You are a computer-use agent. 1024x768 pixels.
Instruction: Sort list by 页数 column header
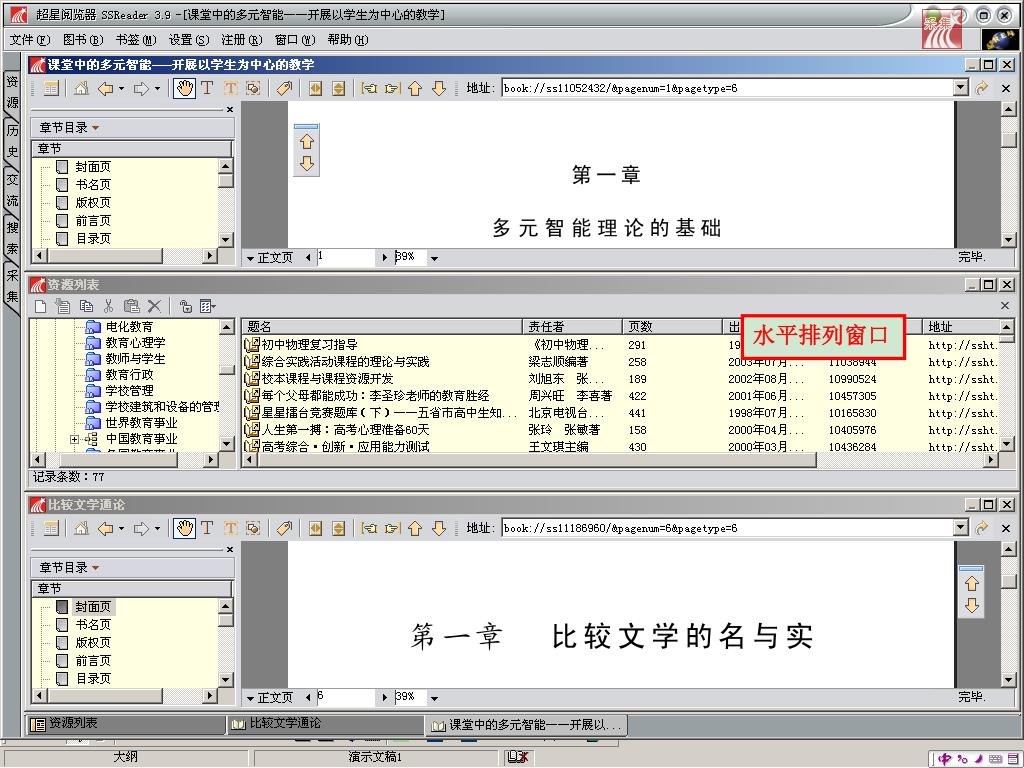coord(671,327)
